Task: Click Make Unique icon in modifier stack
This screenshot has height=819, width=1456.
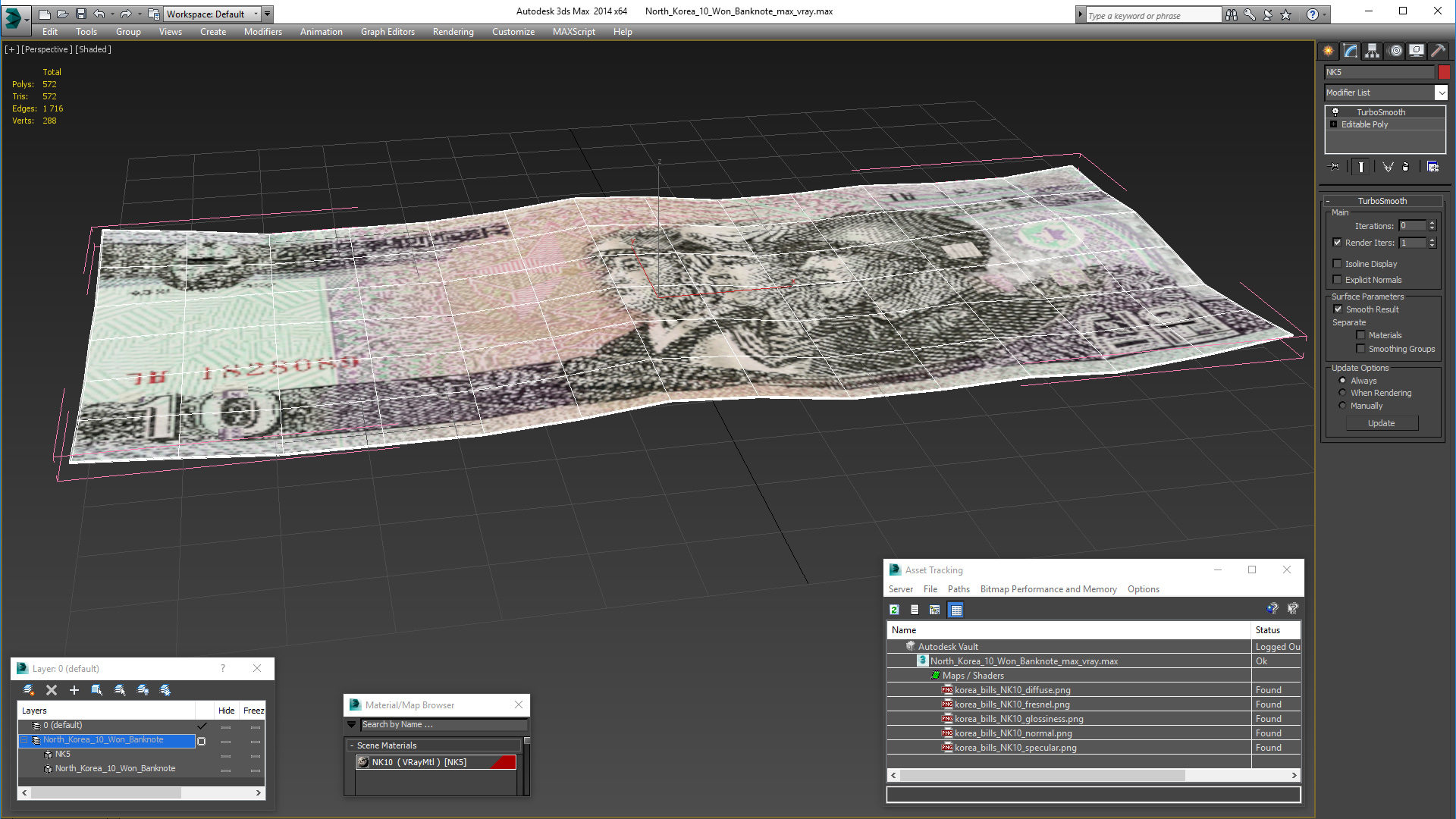Action: (x=1388, y=167)
